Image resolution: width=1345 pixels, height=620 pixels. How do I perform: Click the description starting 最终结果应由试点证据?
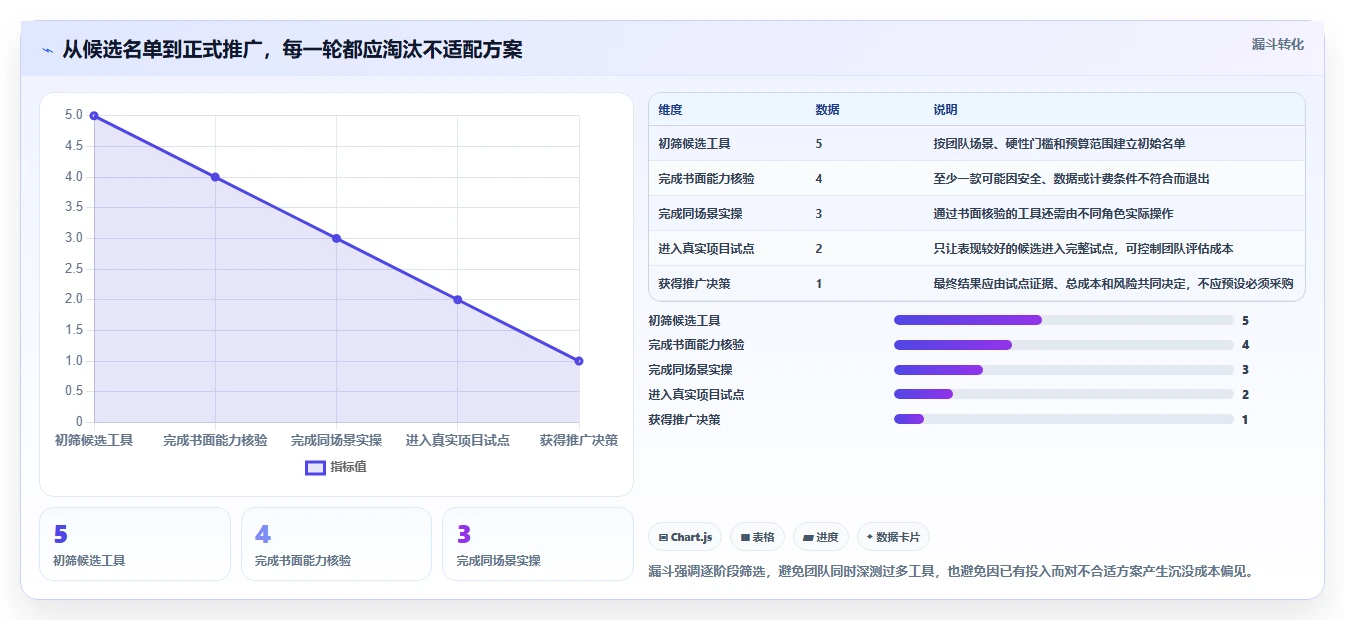[x=1113, y=283]
